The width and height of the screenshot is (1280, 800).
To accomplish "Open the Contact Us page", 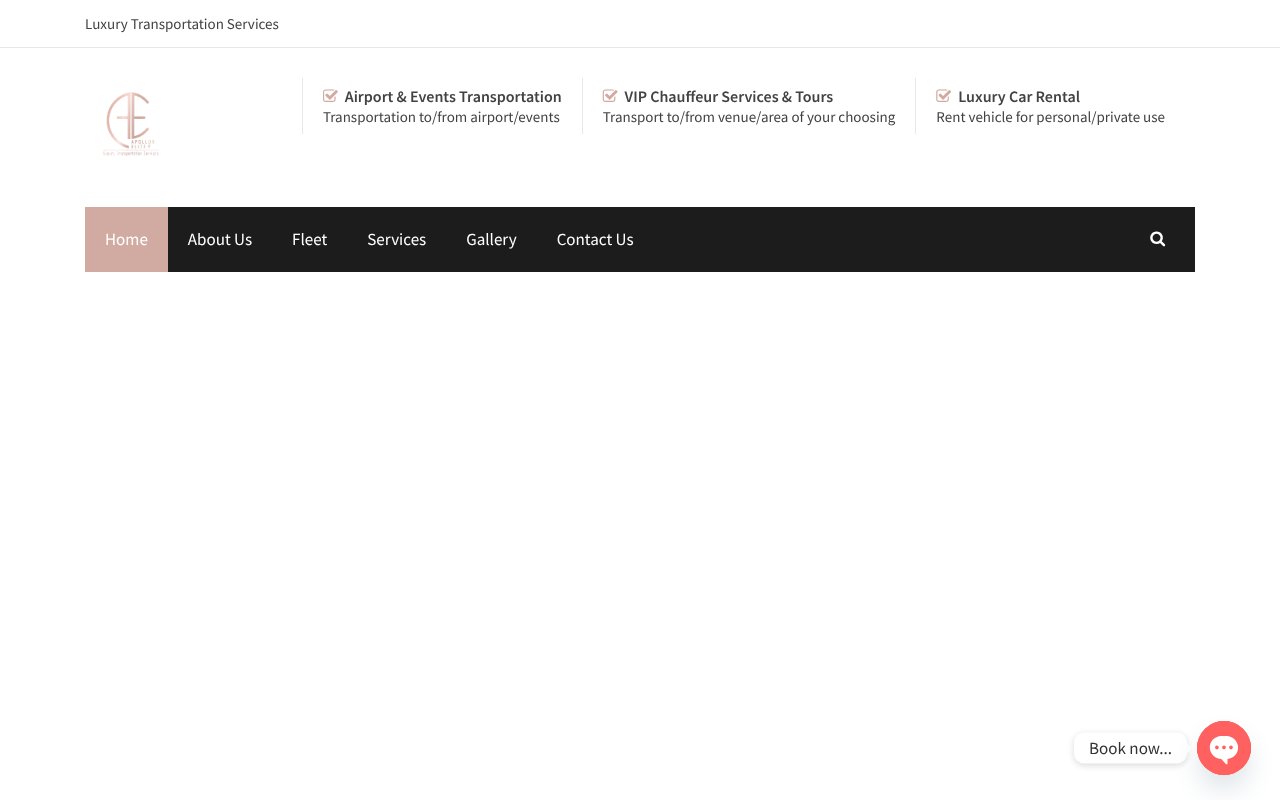I will click(x=595, y=239).
